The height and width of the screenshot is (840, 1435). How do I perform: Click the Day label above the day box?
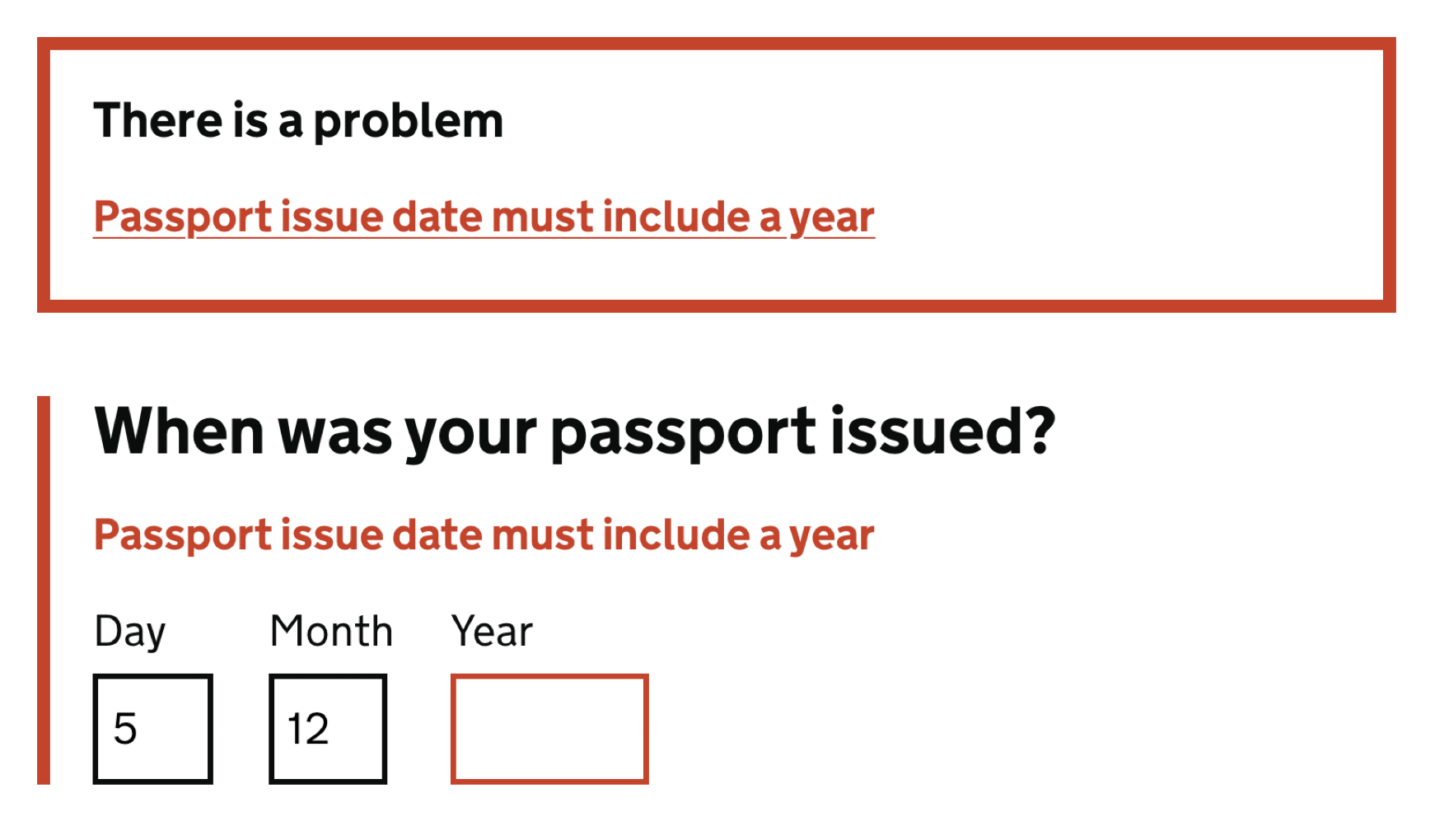tap(129, 630)
